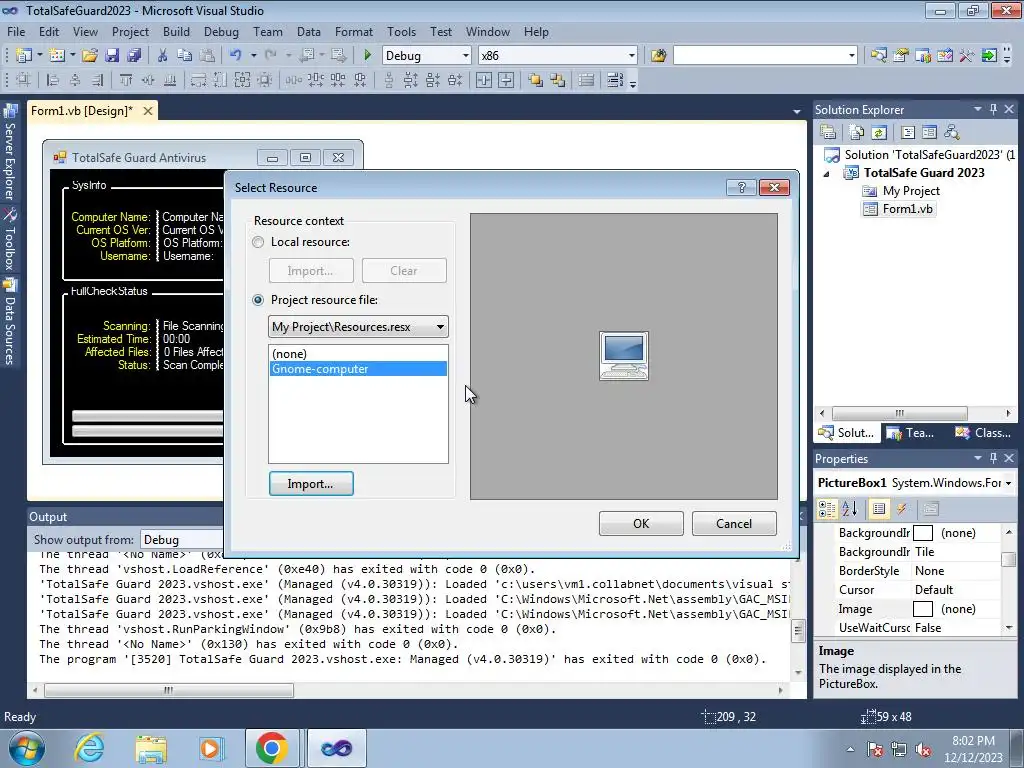Viewport: 1024px width, 768px height.
Task: Click OK in Select Resource dialog
Action: coord(641,524)
